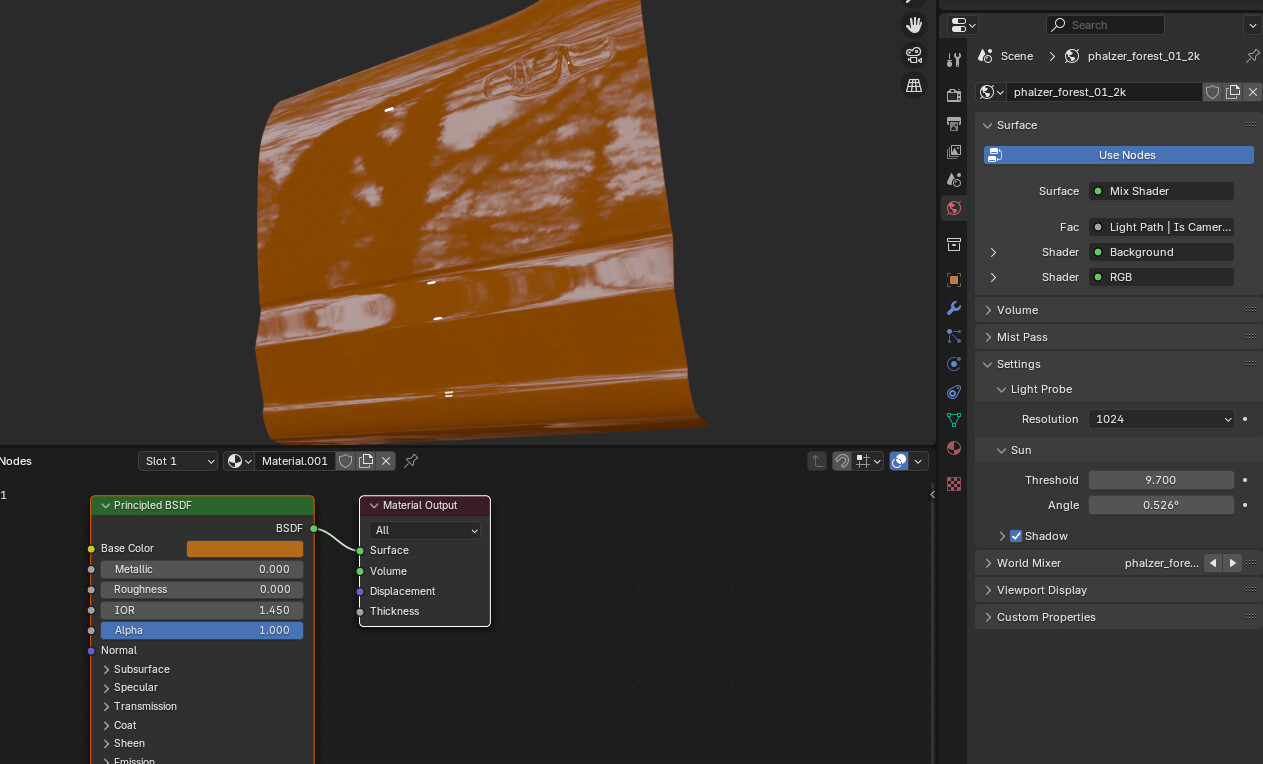Expand the Shadow subpanel arrow
The width and height of the screenshot is (1263, 764).
pyautogui.click(x=1002, y=536)
